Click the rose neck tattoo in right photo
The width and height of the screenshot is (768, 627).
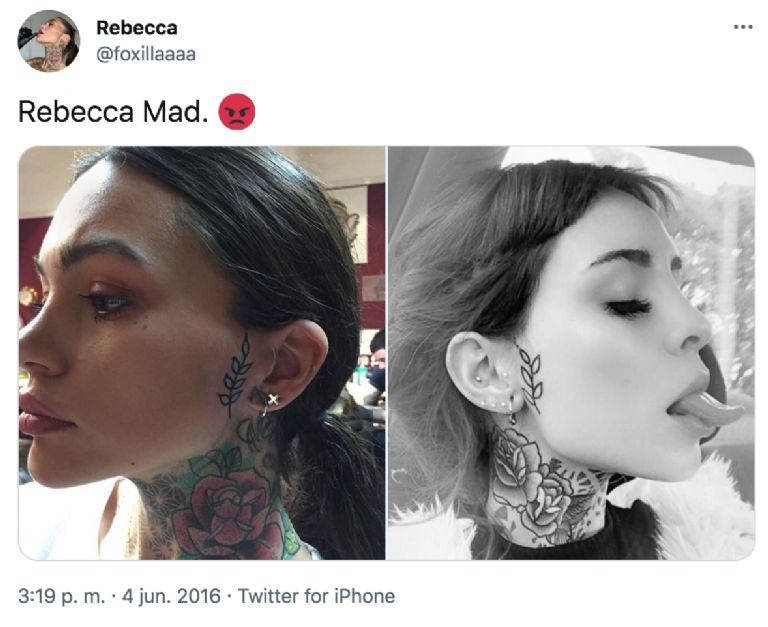pyautogui.click(x=536, y=487)
